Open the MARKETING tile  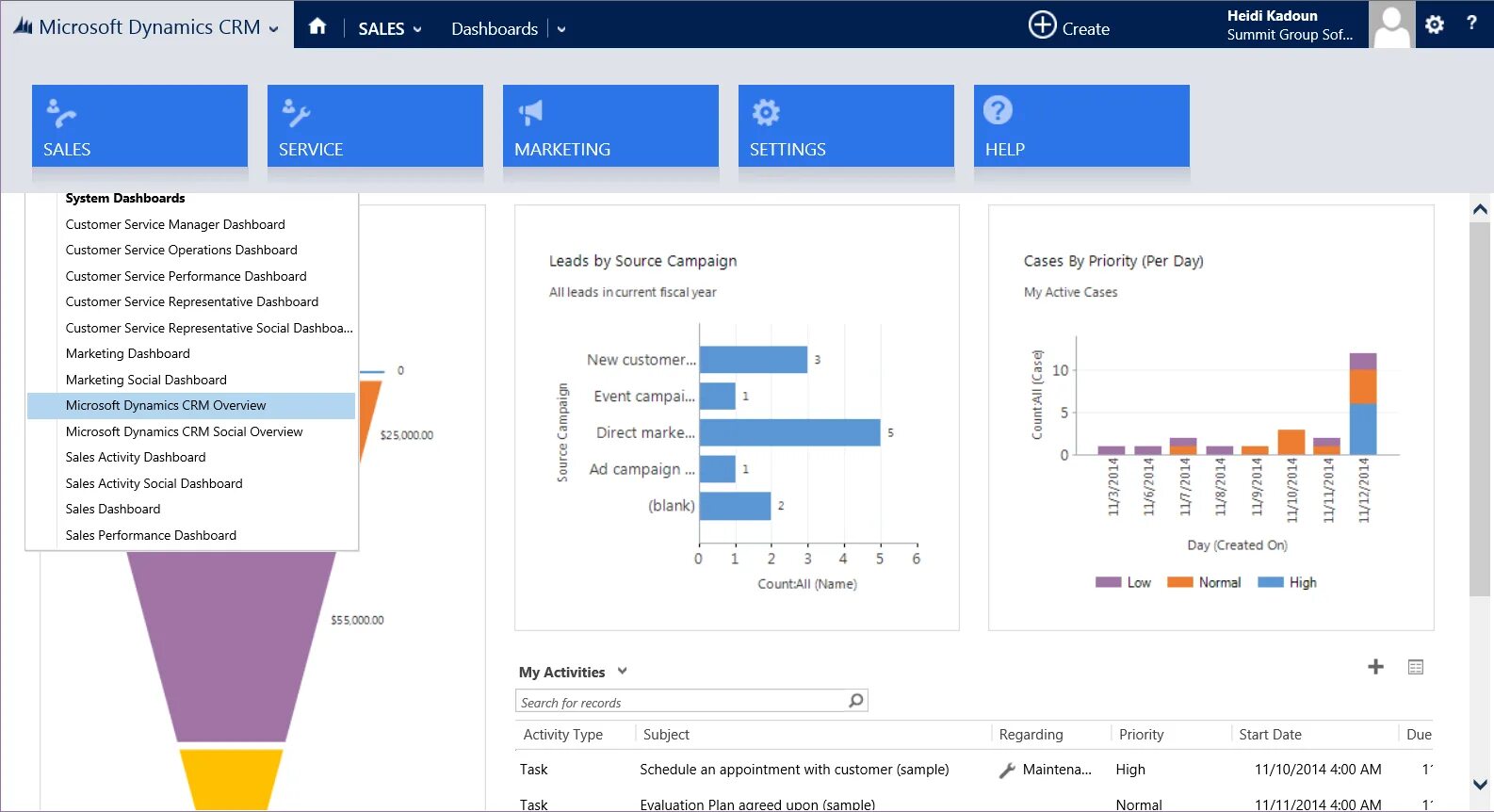pos(610,125)
